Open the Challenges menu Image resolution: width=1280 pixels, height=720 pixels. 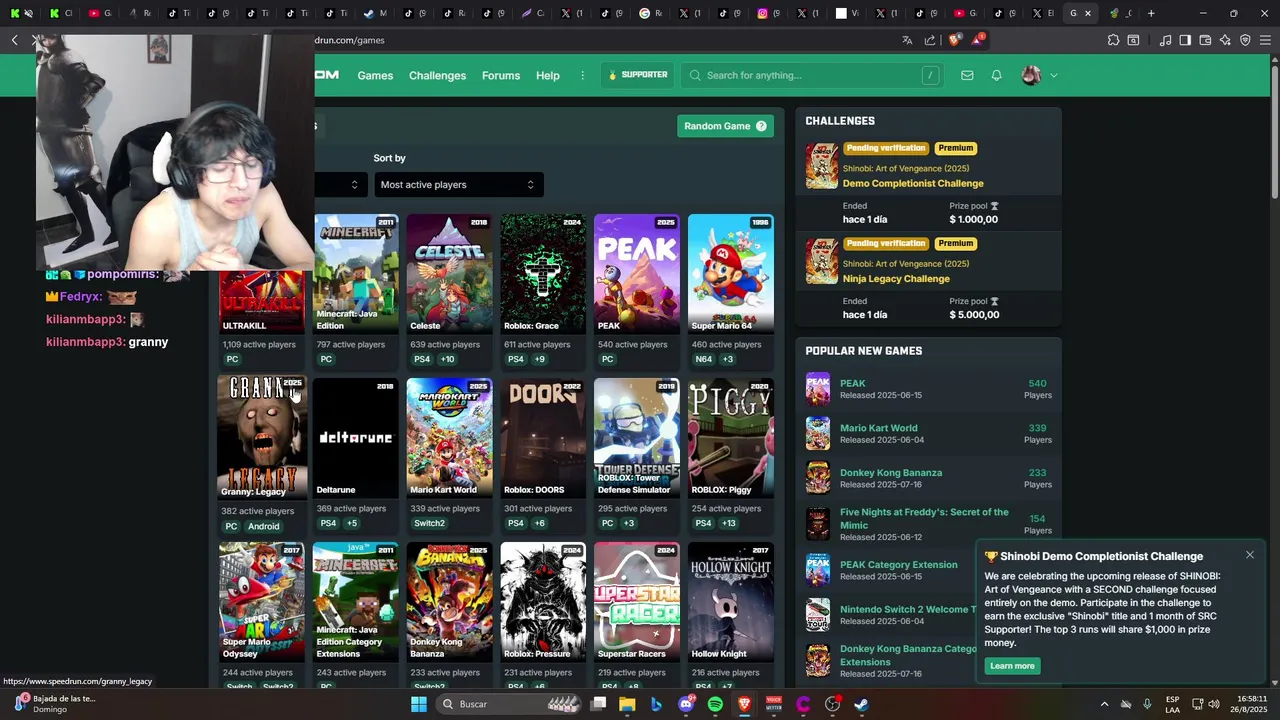(x=437, y=75)
